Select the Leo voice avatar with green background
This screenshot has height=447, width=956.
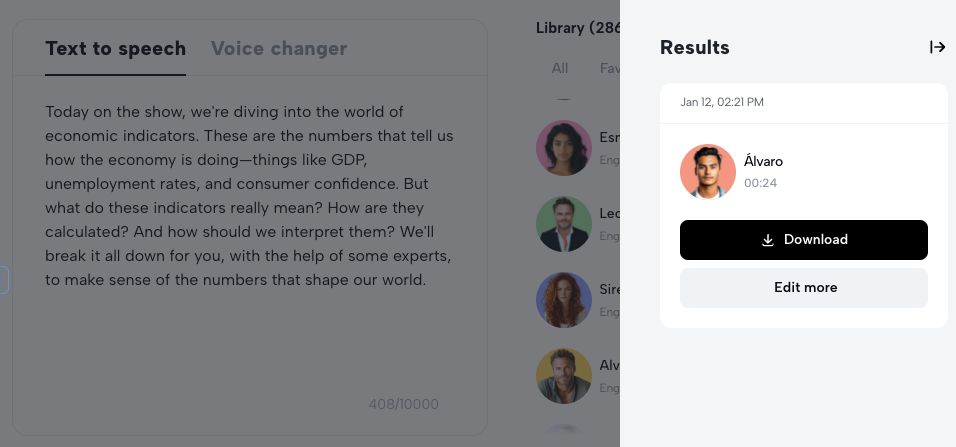click(x=564, y=223)
